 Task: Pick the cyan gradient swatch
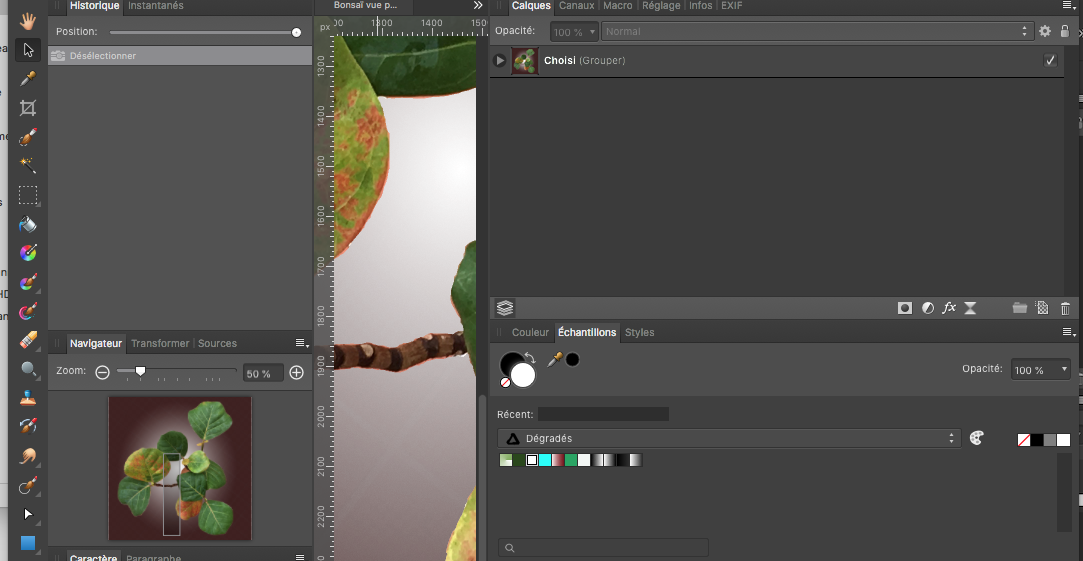pos(545,460)
